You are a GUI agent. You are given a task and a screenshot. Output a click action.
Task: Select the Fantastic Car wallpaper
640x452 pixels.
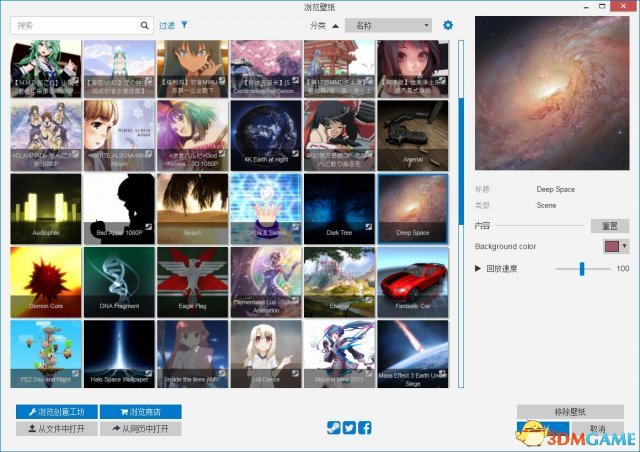(413, 282)
